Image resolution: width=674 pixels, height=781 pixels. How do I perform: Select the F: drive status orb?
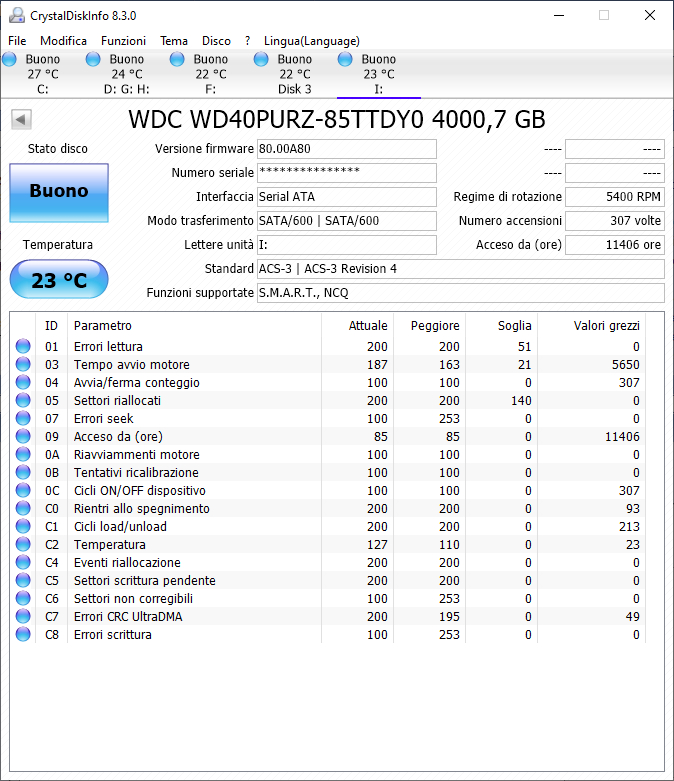(x=177, y=59)
